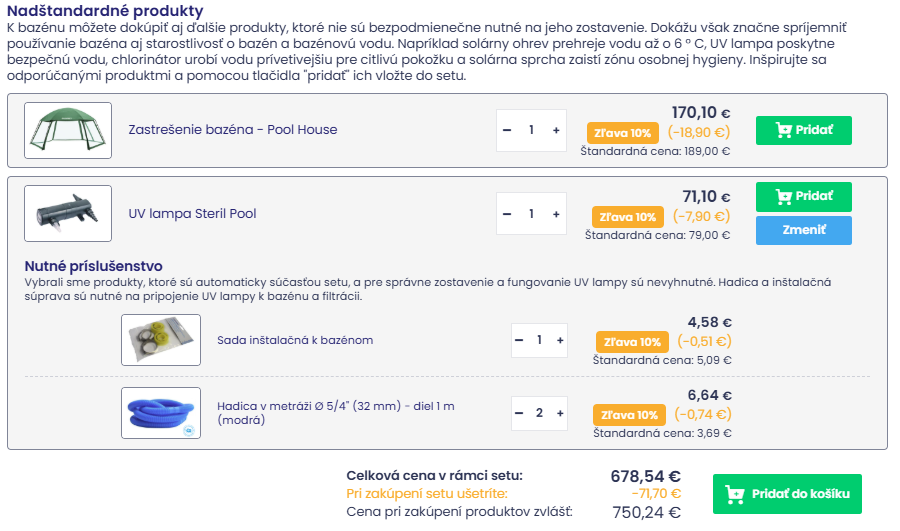Image resolution: width=900 pixels, height=531 pixels.
Task: Add one more Hadica v metráži
Action: click(x=559, y=413)
